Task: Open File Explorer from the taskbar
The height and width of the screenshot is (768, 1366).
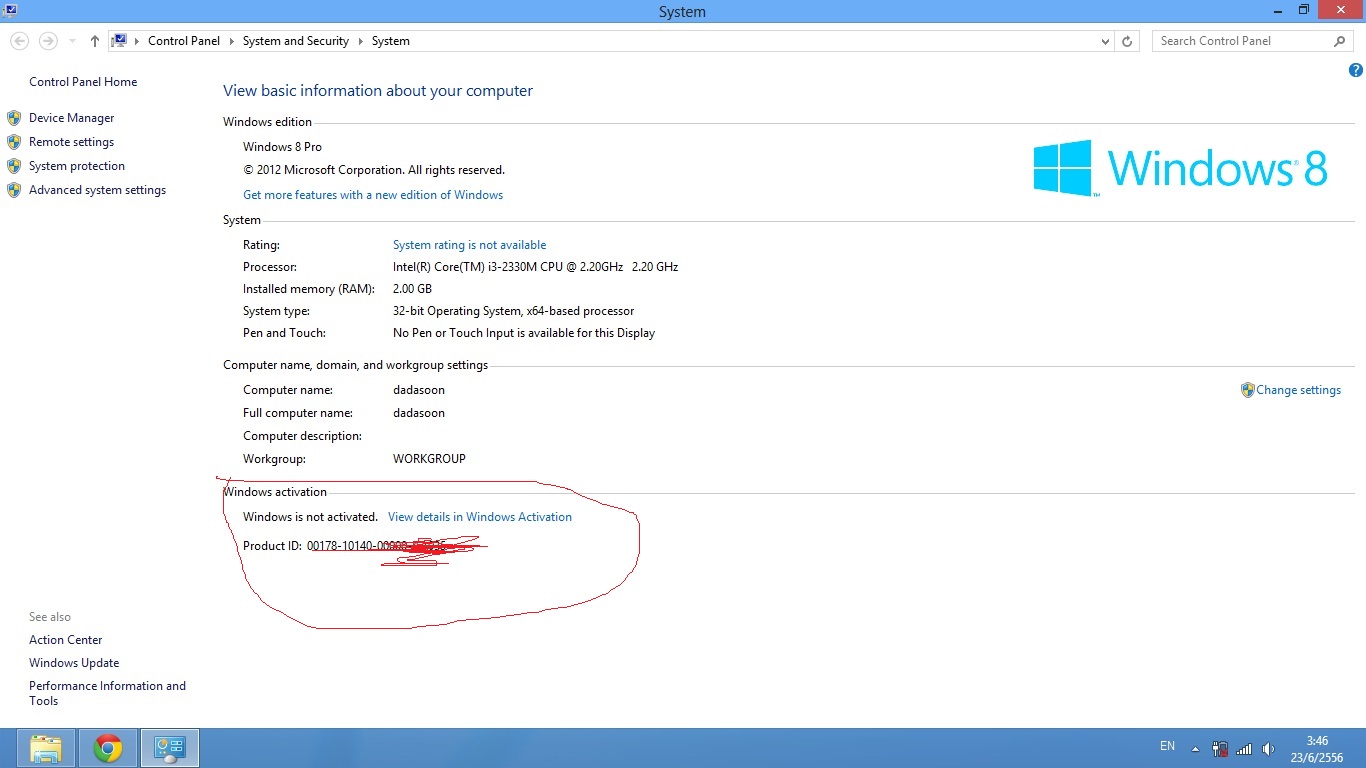Action: coord(46,748)
